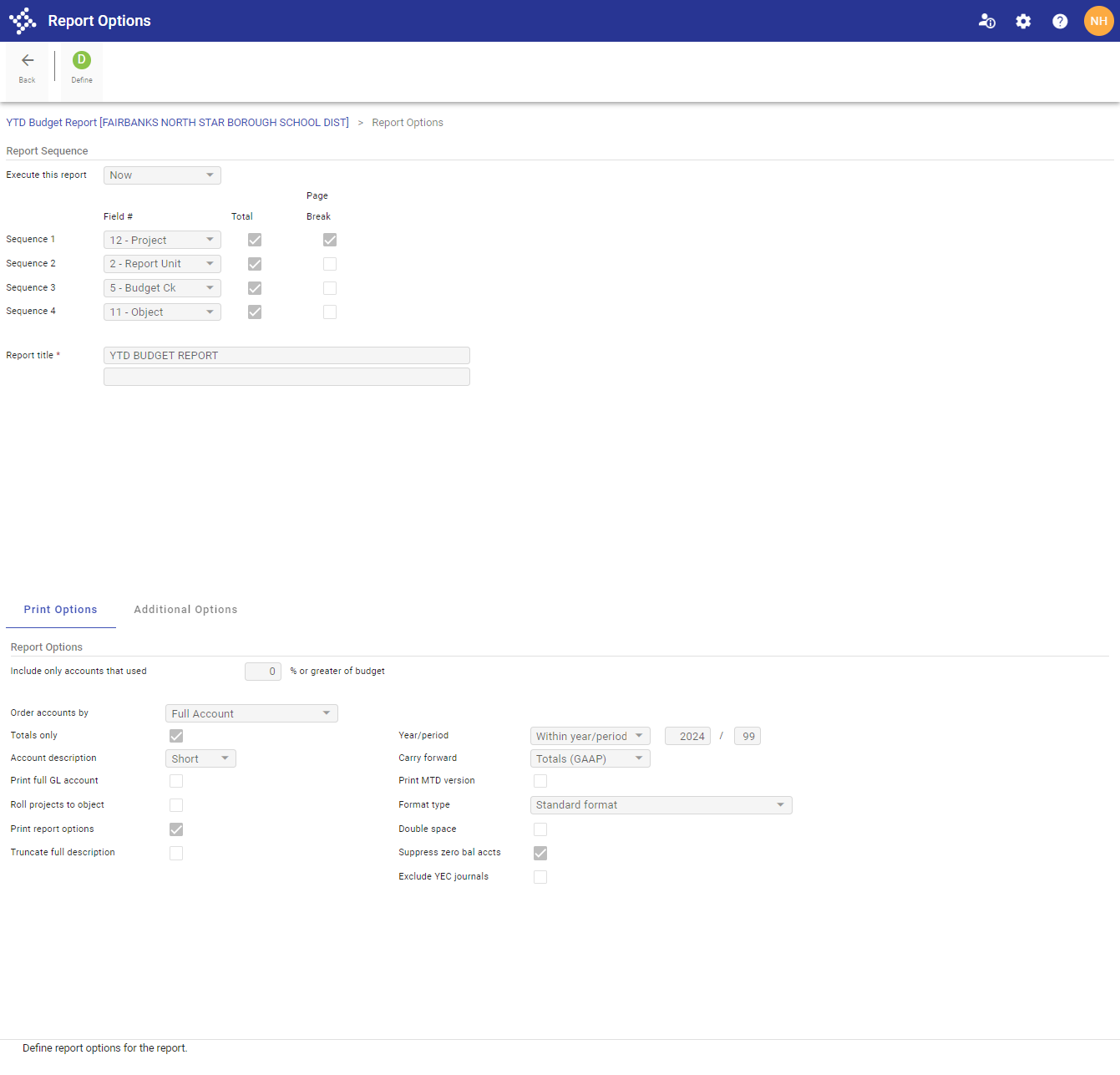
Task: Open Format type Standard format dropdown
Action: pyautogui.click(x=661, y=805)
